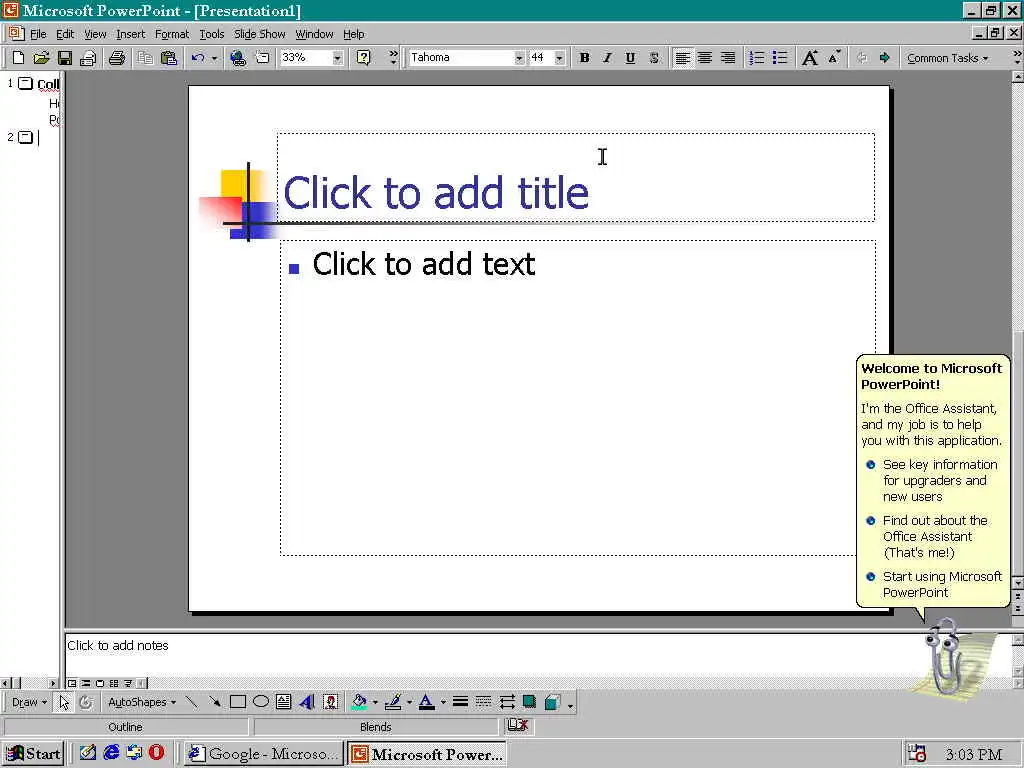Click the Shadow effect icon
The width and height of the screenshot is (1024, 768).
click(x=530, y=702)
